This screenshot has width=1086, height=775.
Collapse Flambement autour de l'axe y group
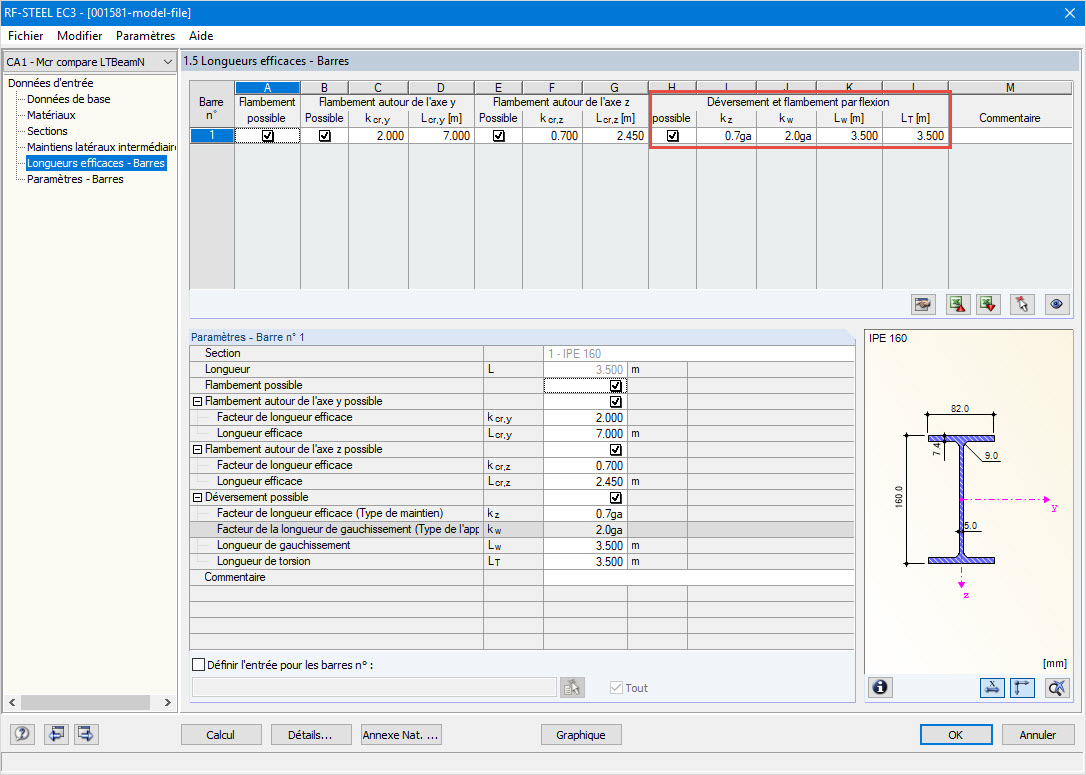coord(197,402)
